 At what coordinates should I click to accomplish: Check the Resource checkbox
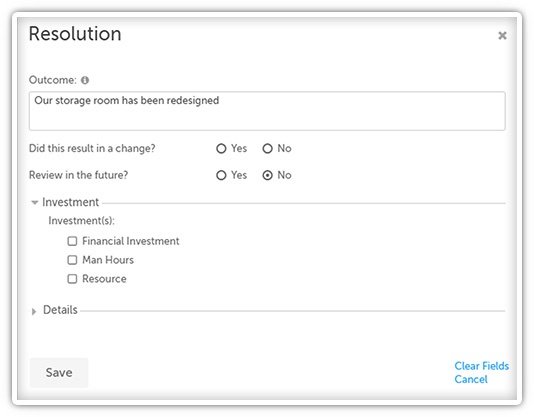click(72, 279)
